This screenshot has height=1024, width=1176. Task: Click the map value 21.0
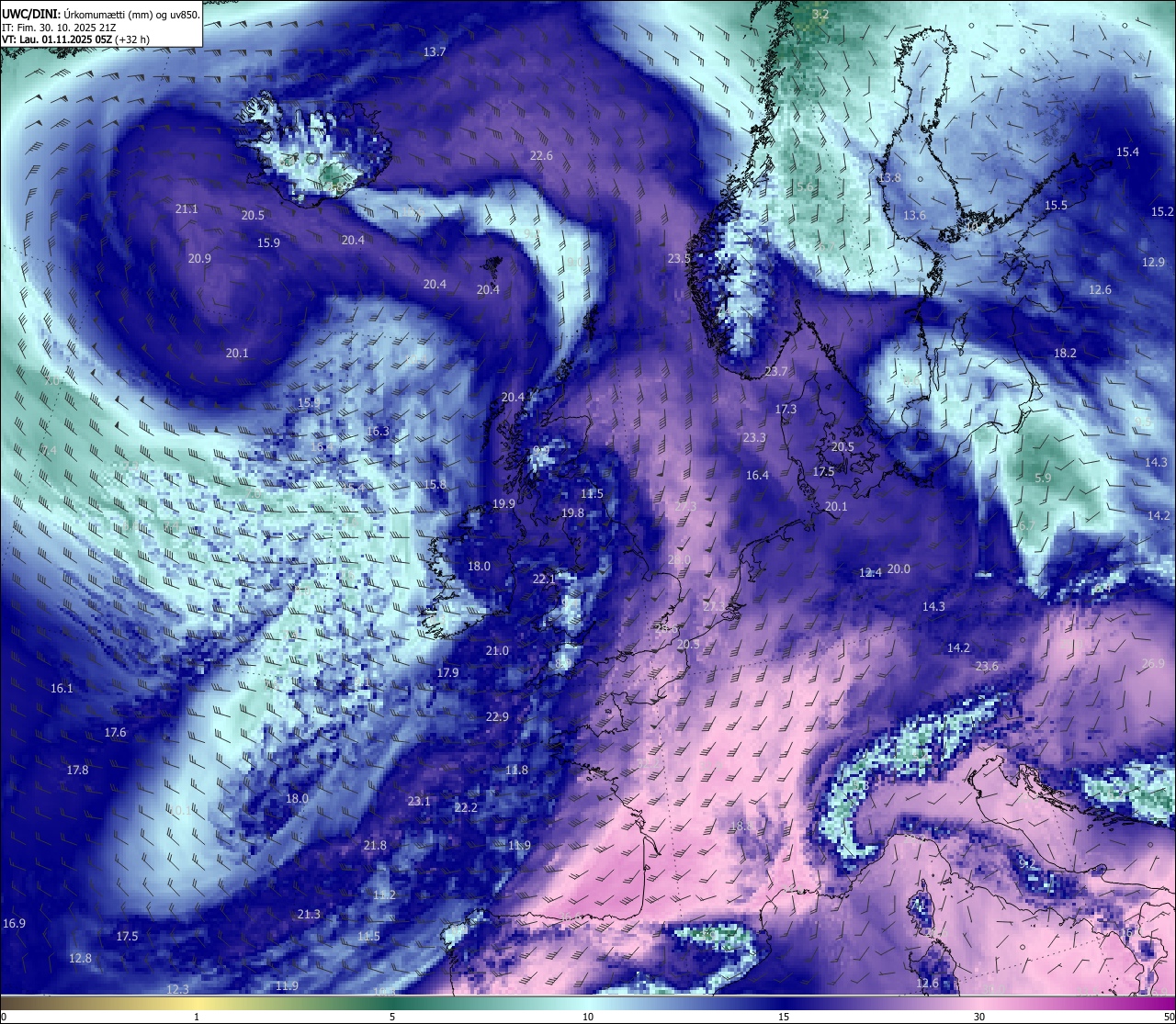click(497, 651)
